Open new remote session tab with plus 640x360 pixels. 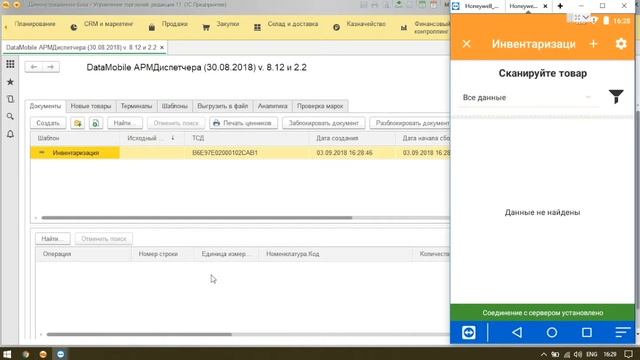560,6
